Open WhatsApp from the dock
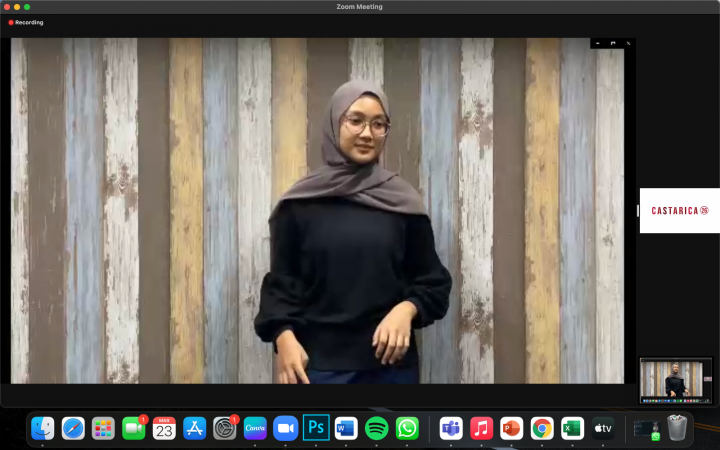Image resolution: width=720 pixels, height=450 pixels. [x=407, y=429]
